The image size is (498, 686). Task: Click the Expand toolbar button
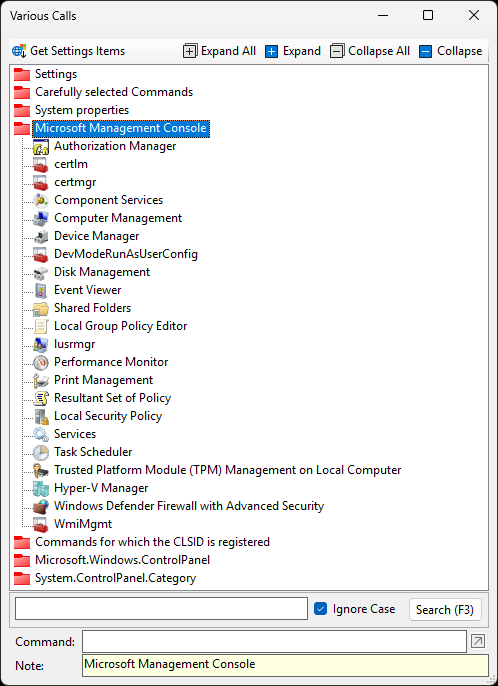point(293,51)
